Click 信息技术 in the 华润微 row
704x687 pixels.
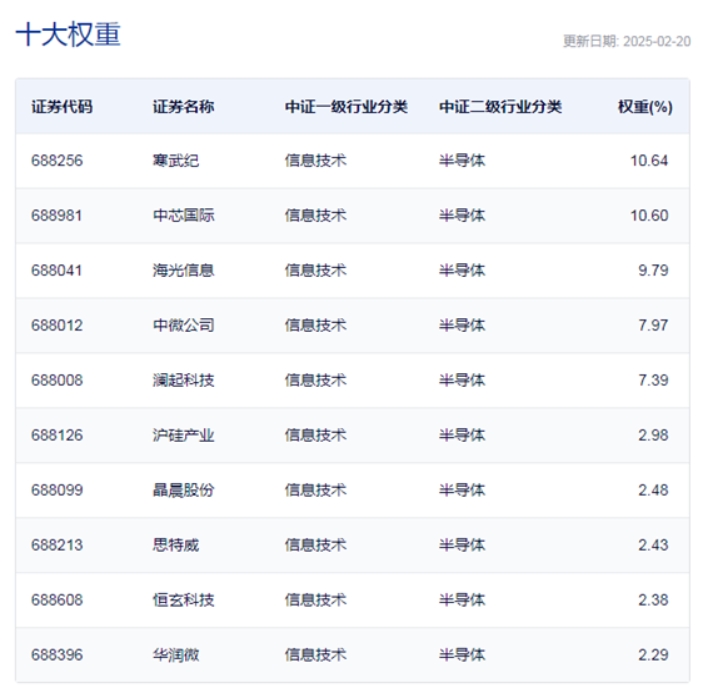pyautogui.click(x=316, y=655)
